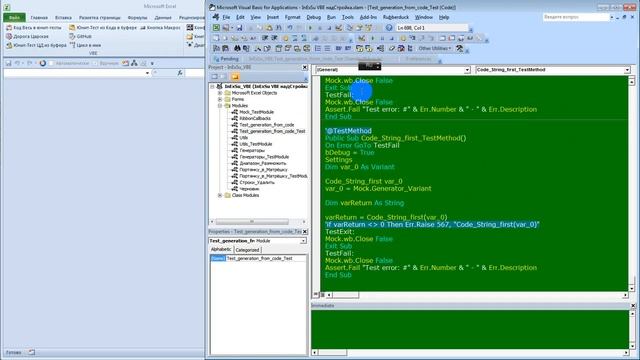Open the Window menu in VBA editor
This screenshot has height=360, width=640.
pyautogui.click(x=423, y=17)
